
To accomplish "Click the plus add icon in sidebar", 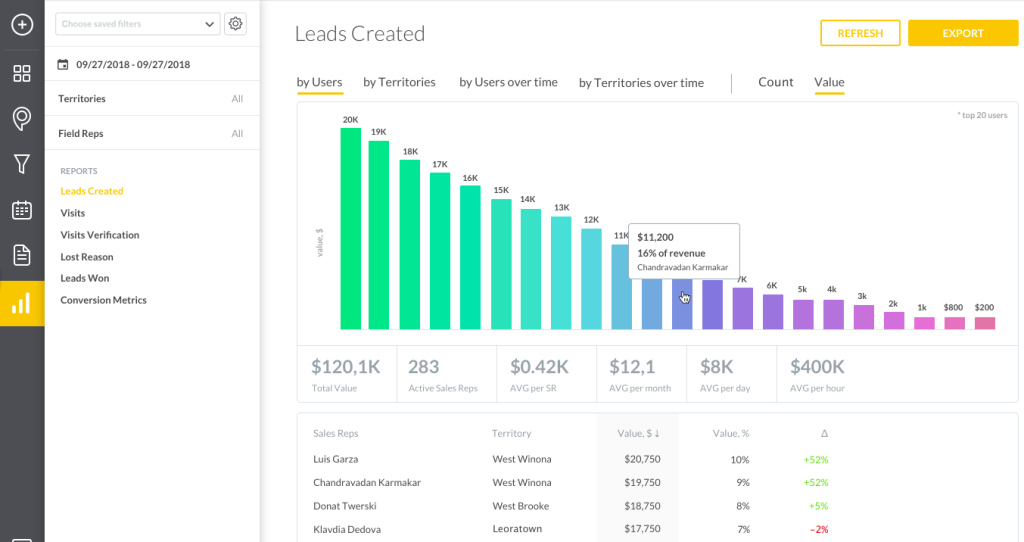I will 22,24.
